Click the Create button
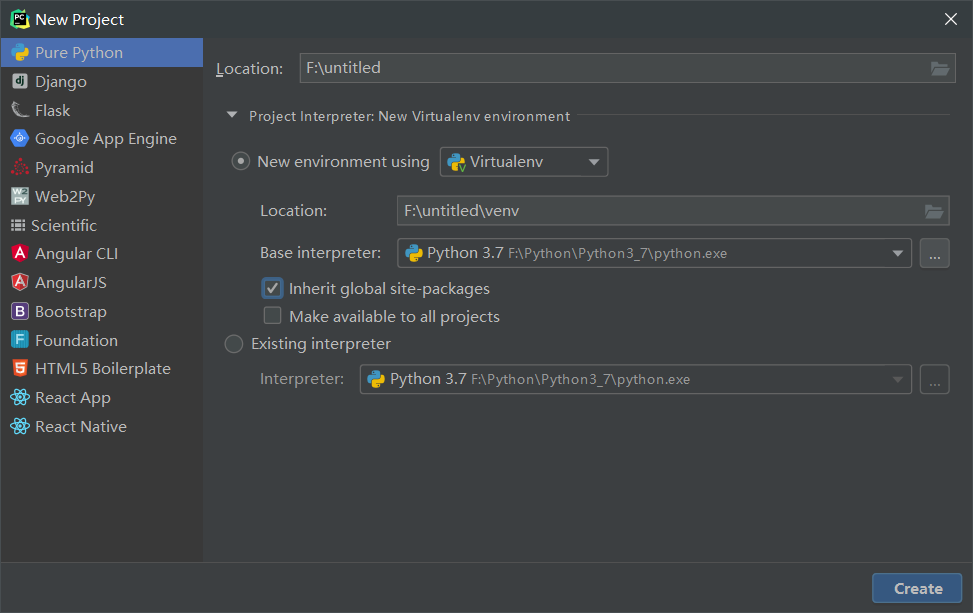Viewport: 973px width, 613px height. [917, 588]
